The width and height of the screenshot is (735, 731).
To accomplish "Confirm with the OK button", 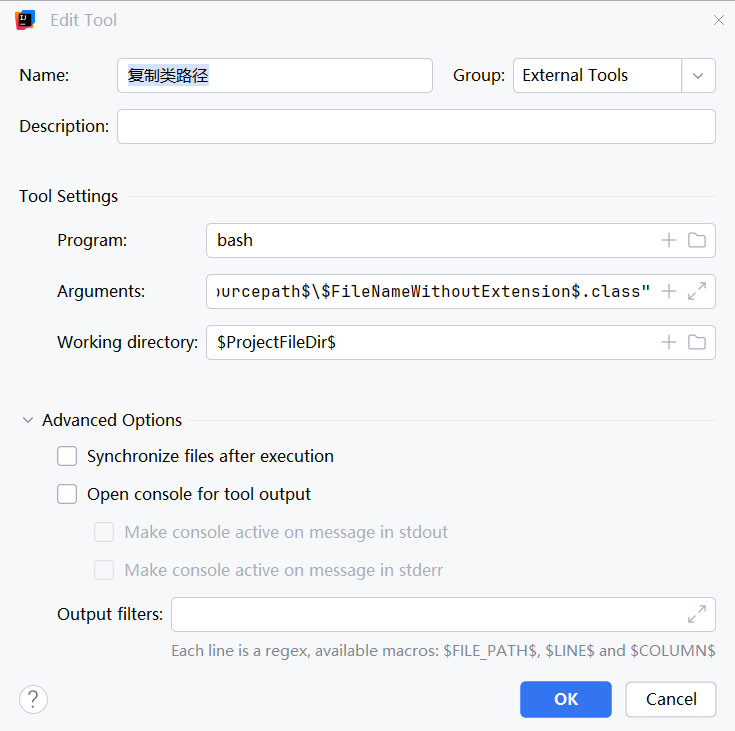I will (x=565, y=699).
